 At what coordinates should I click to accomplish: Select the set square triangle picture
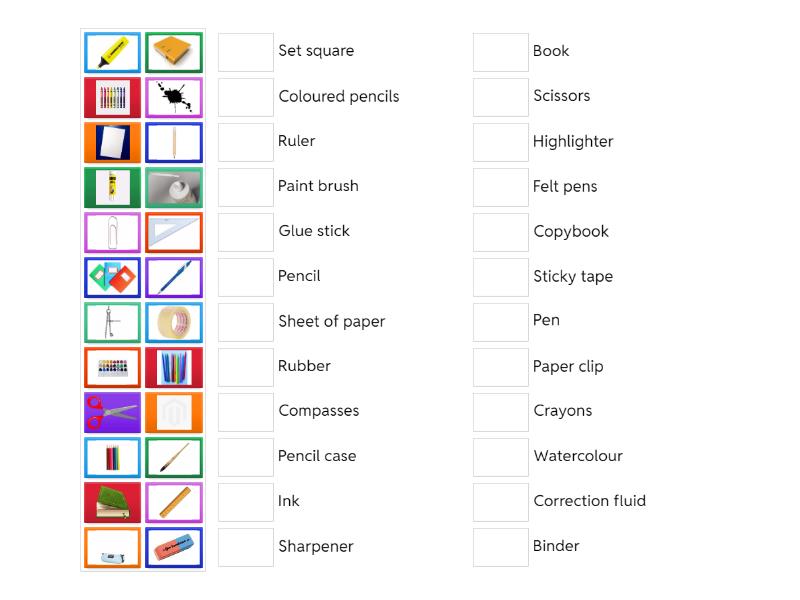pyautogui.click(x=174, y=232)
